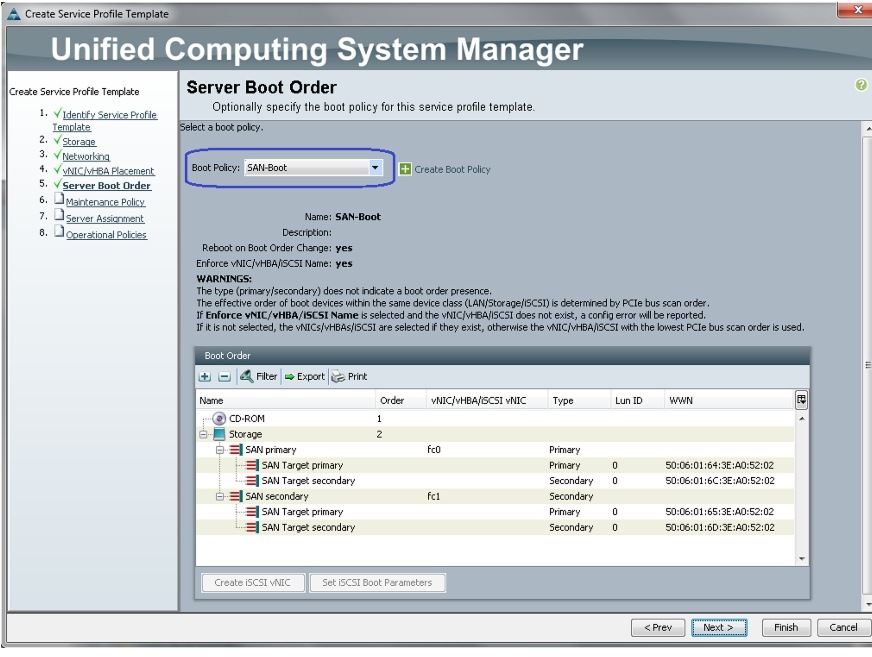Open the Maintenance Policy step
The width and height of the screenshot is (872, 657).
click(105, 202)
